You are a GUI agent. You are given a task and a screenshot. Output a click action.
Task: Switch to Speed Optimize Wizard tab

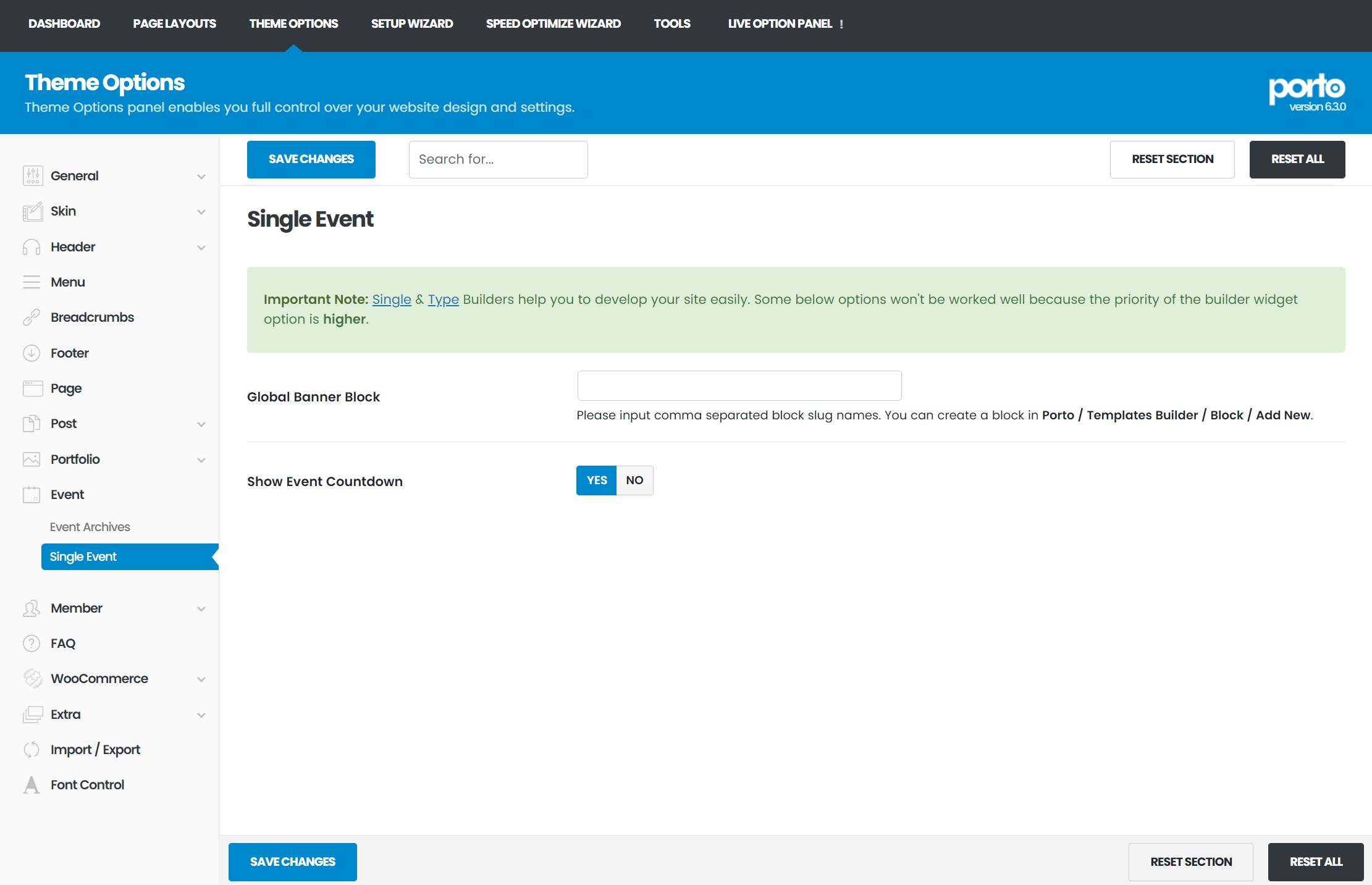[x=553, y=23]
